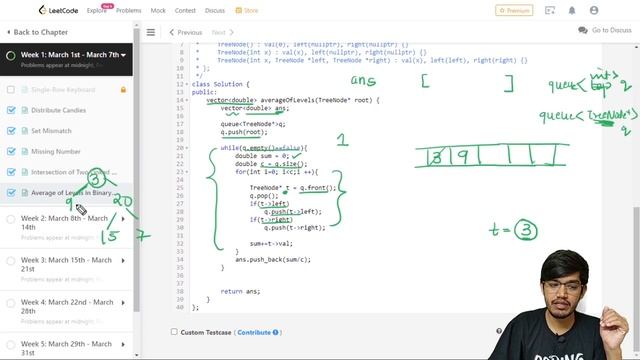The height and width of the screenshot is (360, 640).
Task: Toggle the Set Mismatch checkbox
Action: [11, 131]
